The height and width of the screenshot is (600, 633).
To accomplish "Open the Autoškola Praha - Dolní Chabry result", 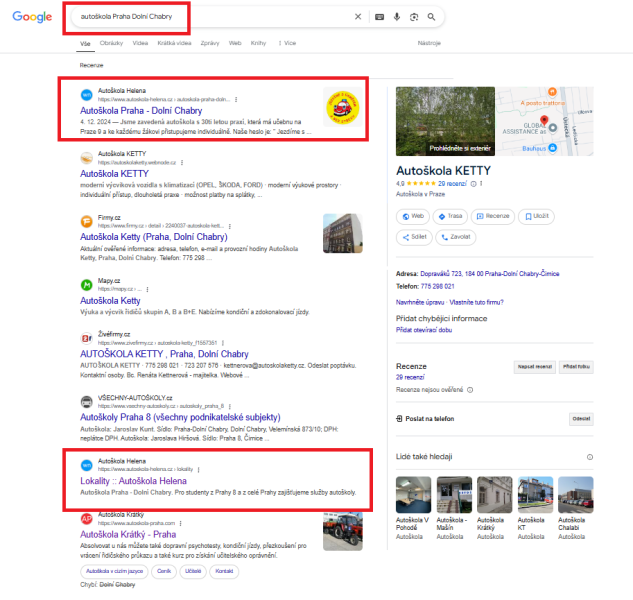I will 141,111.
